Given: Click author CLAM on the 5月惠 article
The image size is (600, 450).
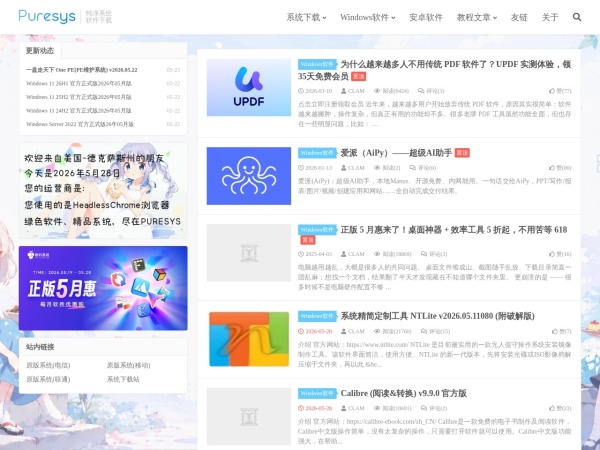Looking at the screenshot, I should (353, 254).
